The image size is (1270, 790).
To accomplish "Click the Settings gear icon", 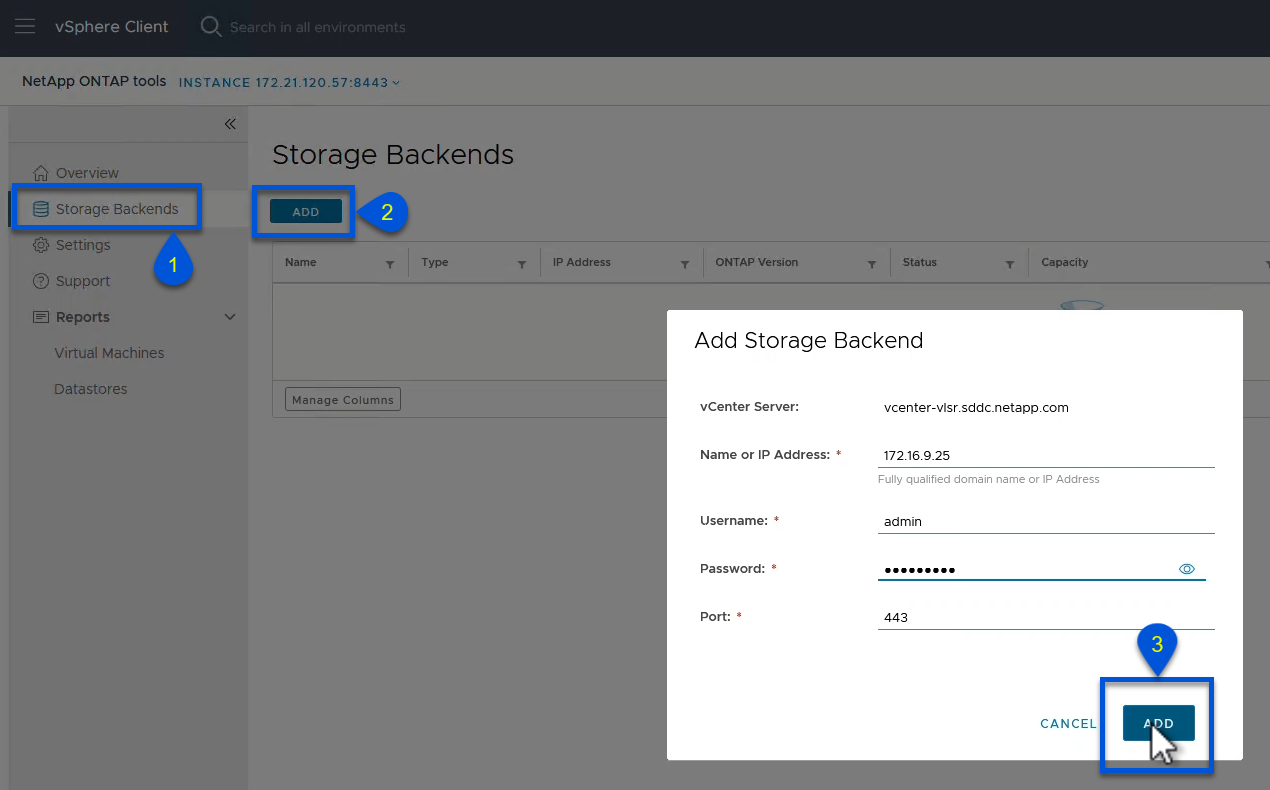I will [41, 245].
